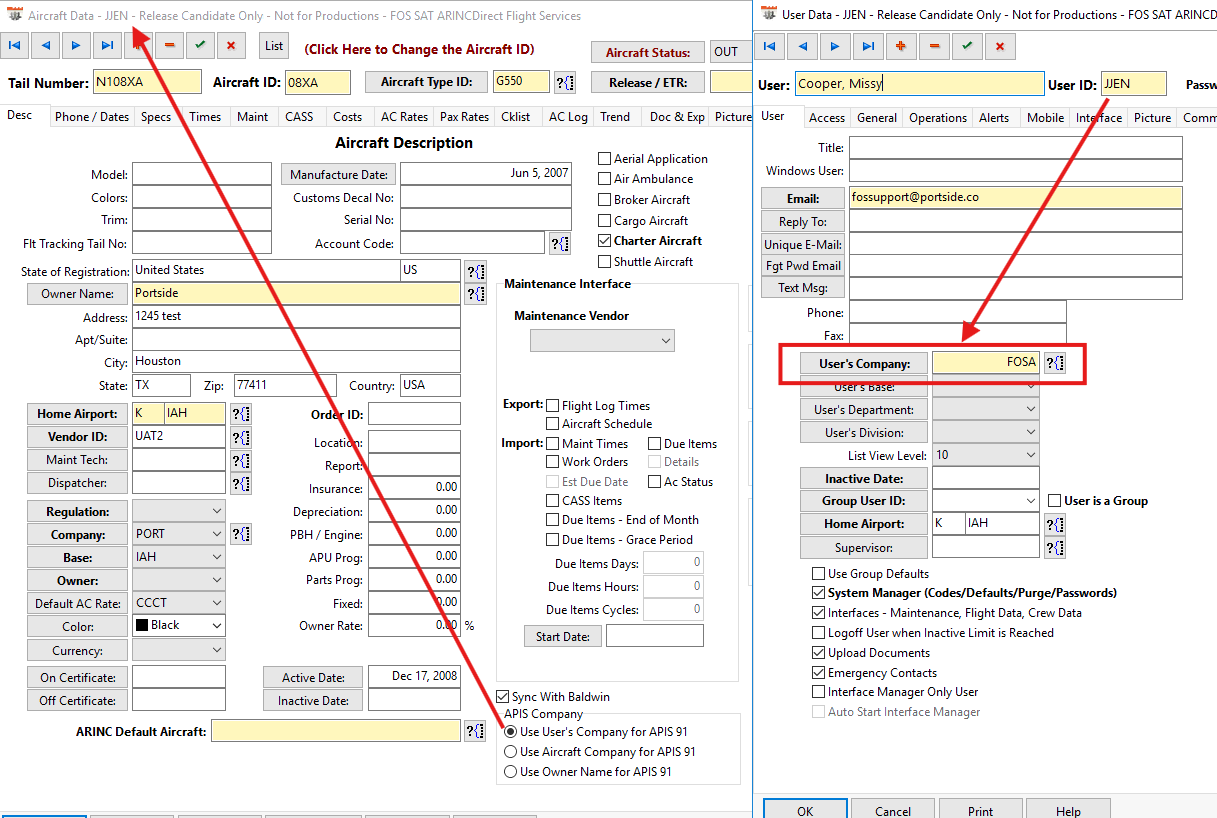Add new record with plus icon in User Data
The image size is (1217, 818).
(x=901, y=46)
